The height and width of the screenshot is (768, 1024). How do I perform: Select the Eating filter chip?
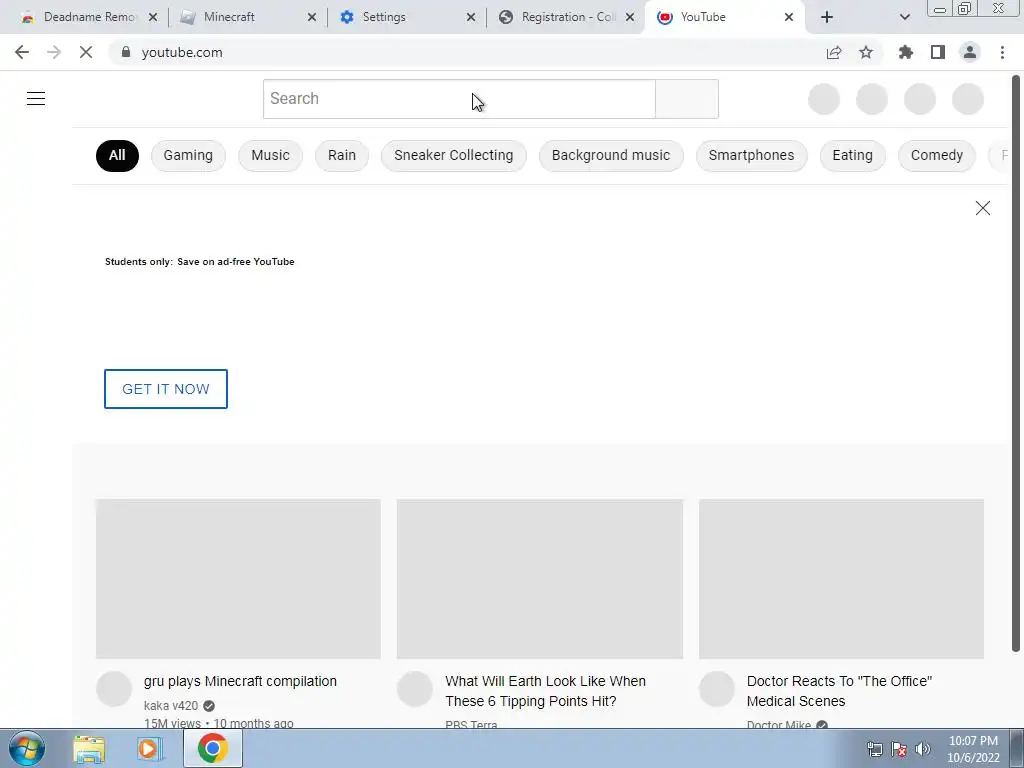point(853,155)
